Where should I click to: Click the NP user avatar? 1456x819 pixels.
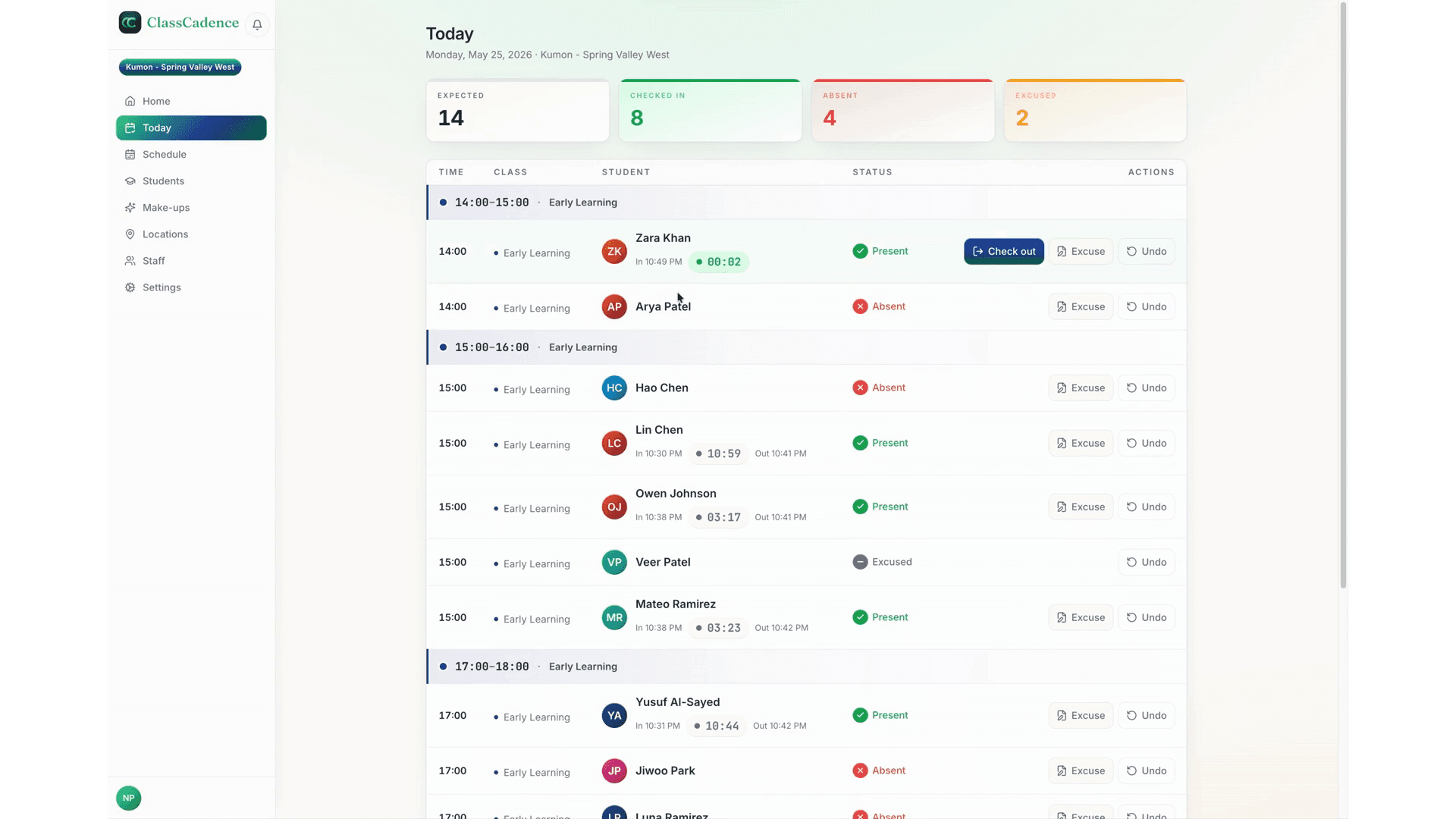(x=129, y=798)
